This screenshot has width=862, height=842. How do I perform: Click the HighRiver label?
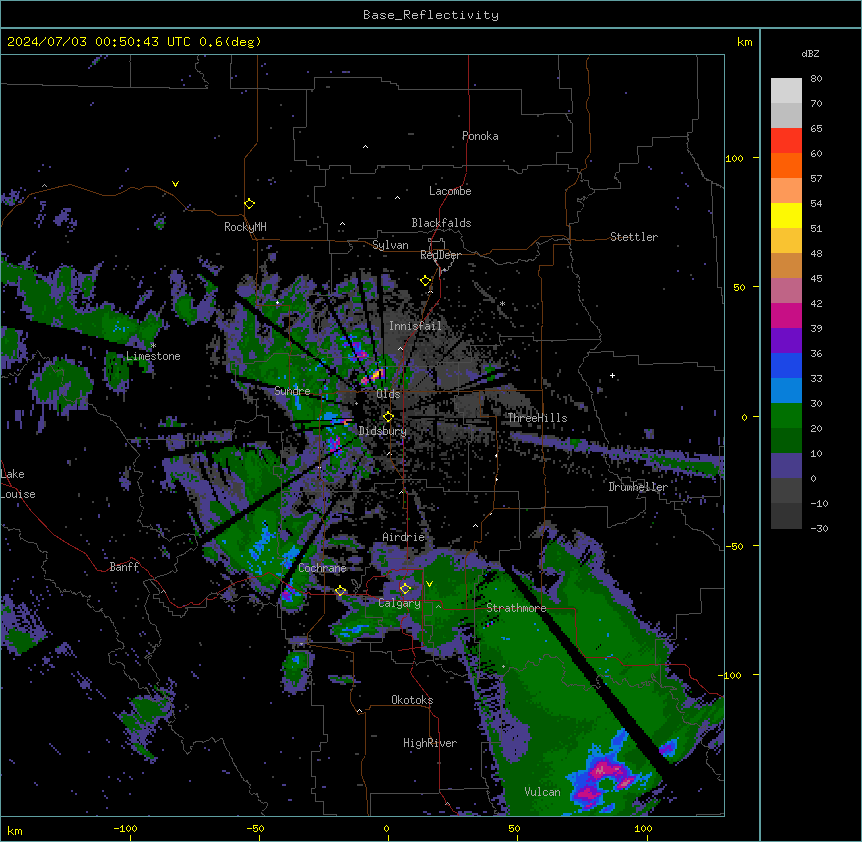[430, 743]
